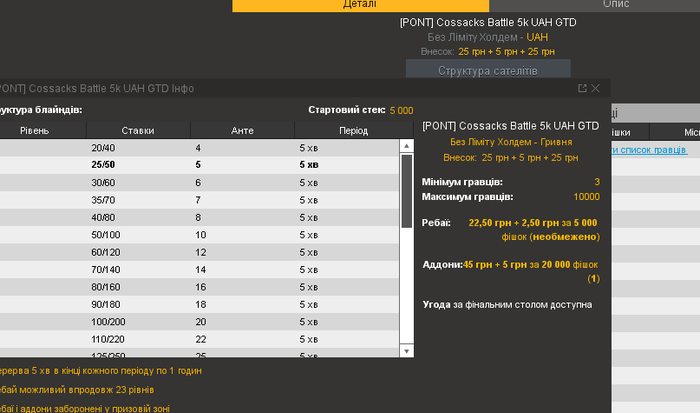
Task: Click the Максимум гравців value 10000
Action: point(587,197)
